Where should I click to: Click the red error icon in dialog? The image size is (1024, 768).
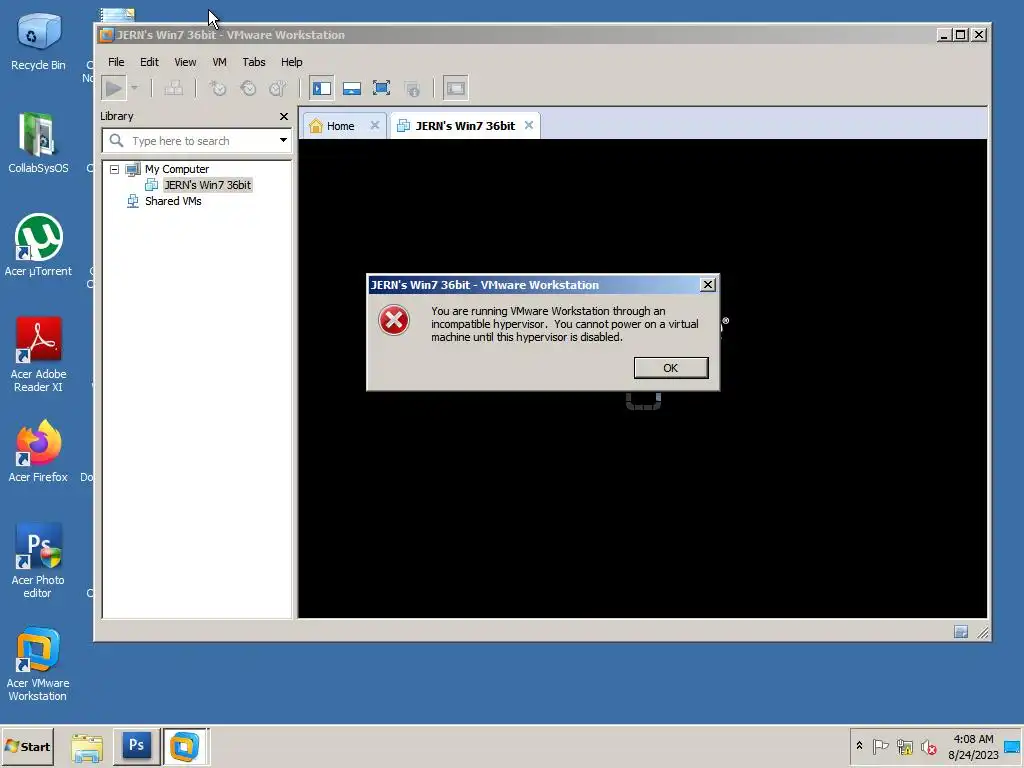point(394,320)
